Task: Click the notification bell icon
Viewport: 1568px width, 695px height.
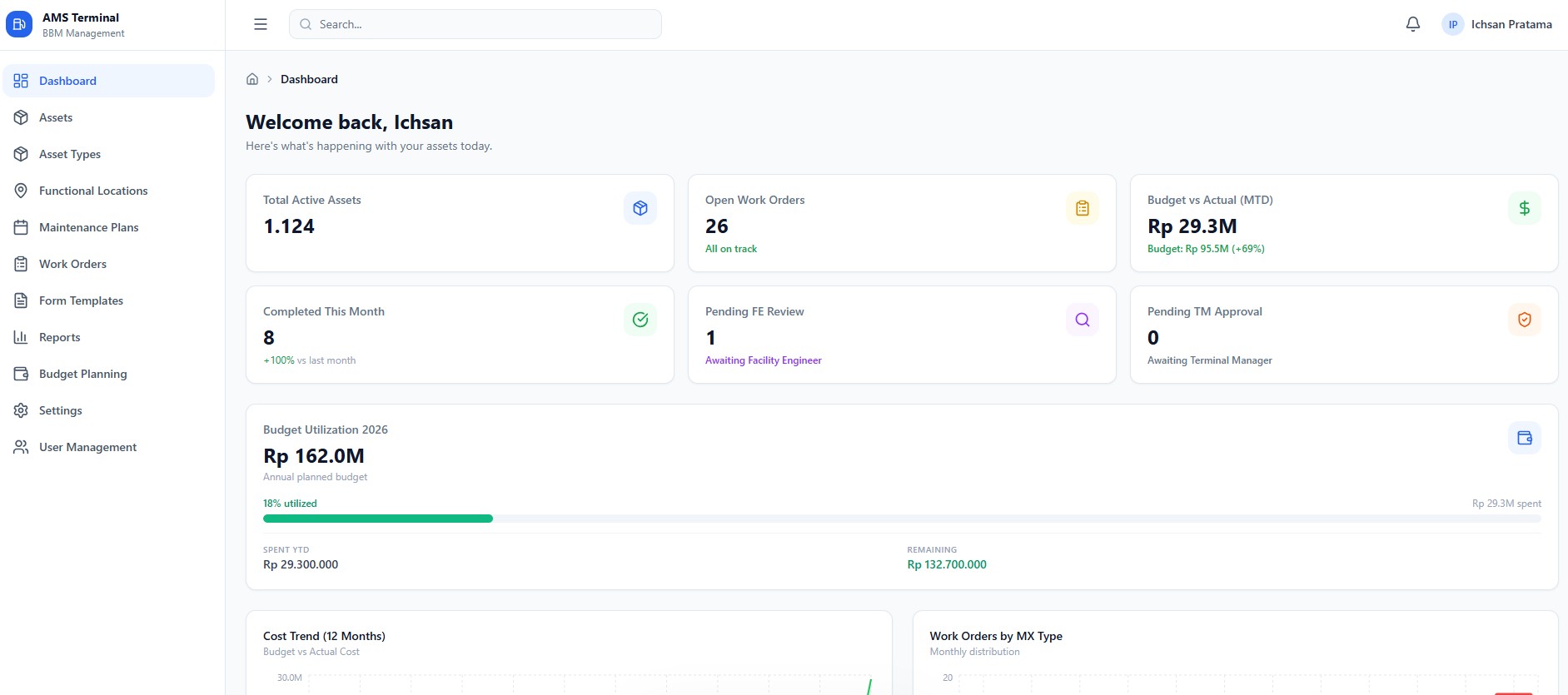Action: pos(1412,24)
